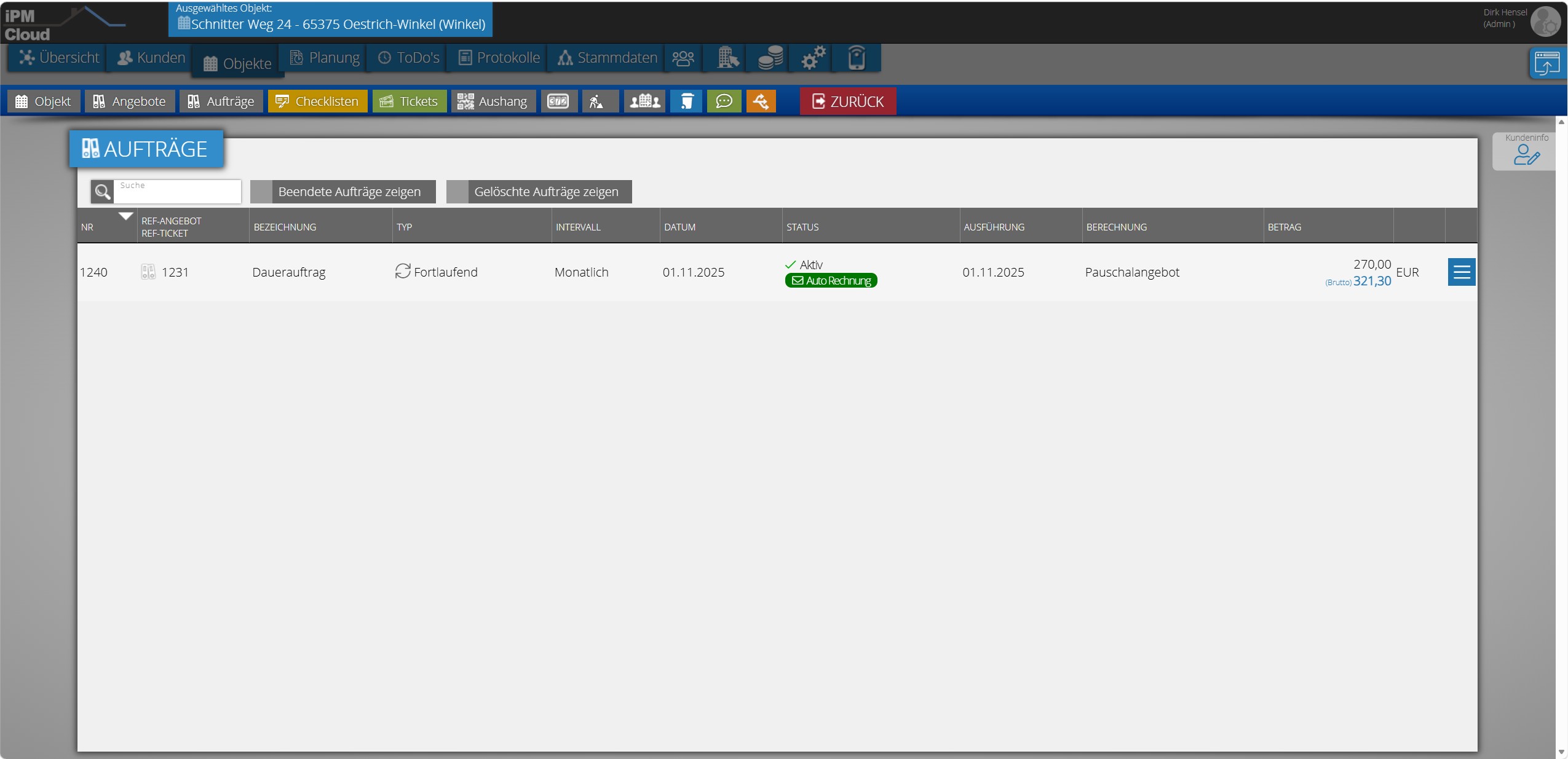Open the screen share icon at top right
This screenshot has height=759, width=1568.
(x=1547, y=63)
